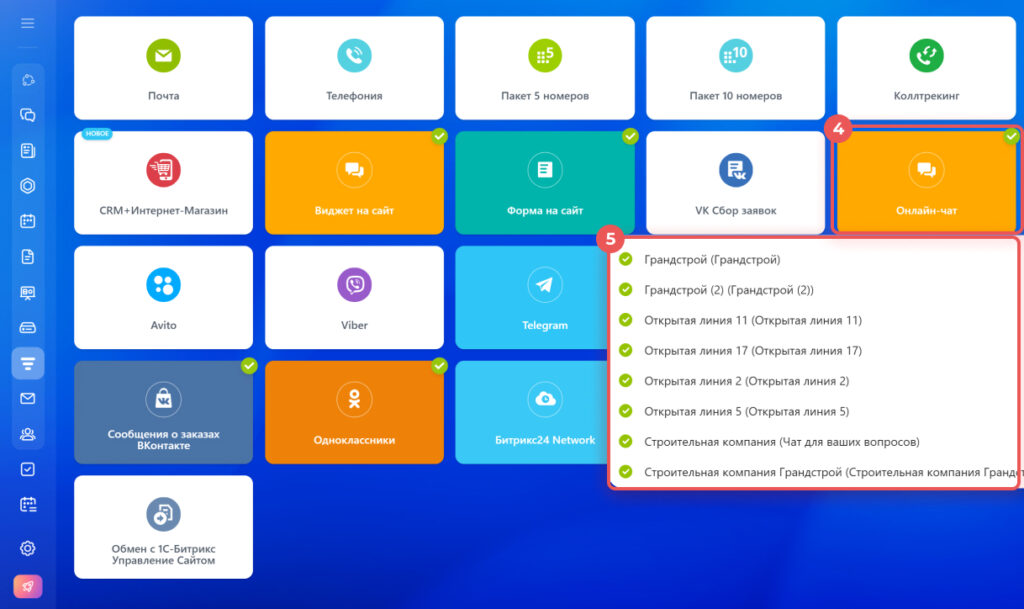Image resolution: width=1024 pixels, height=609 pixels.
Task: Open the hamburger menu in sidebar
Action: click(x=27, y=23)
